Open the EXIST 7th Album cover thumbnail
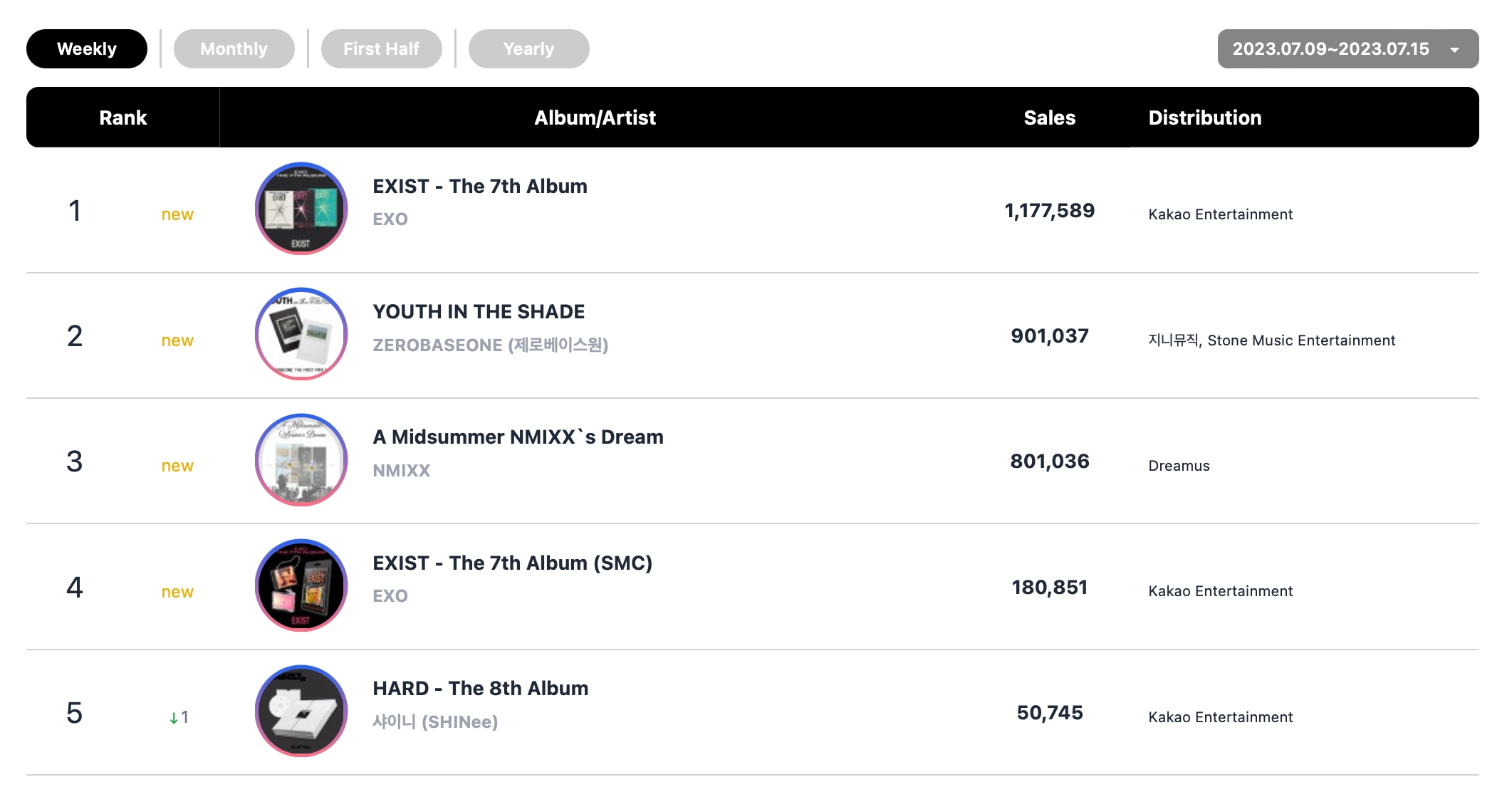Viewport: 1512px width, 787px height. 301,209
